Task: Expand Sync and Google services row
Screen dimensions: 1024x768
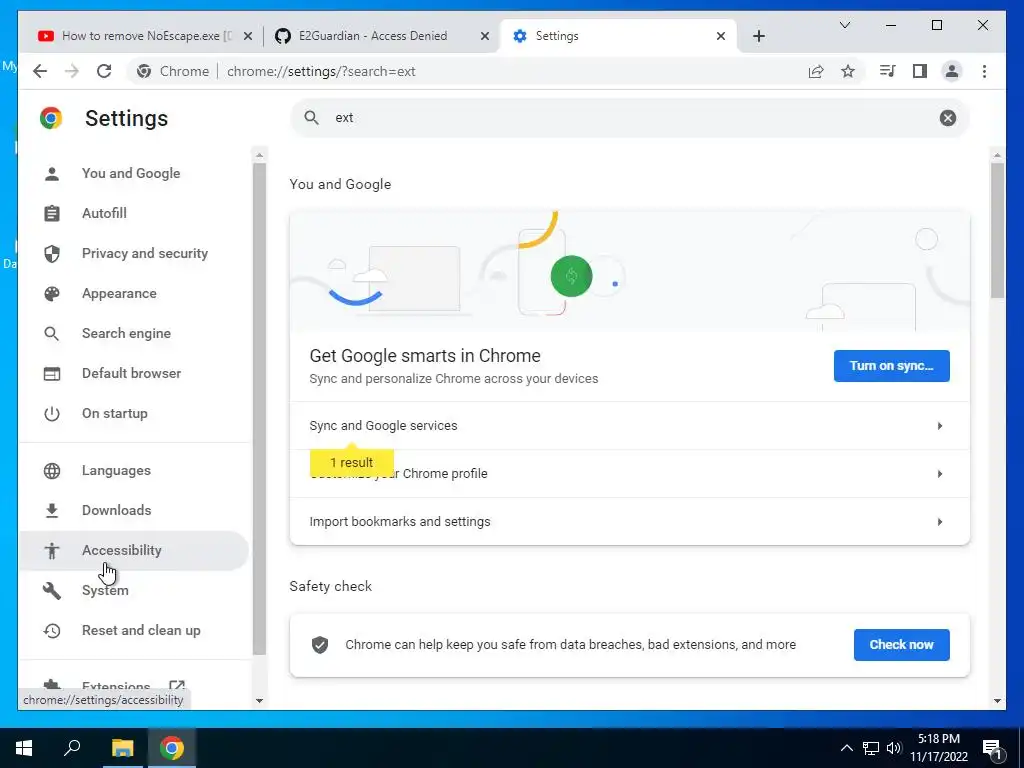Action: [630, 426]
